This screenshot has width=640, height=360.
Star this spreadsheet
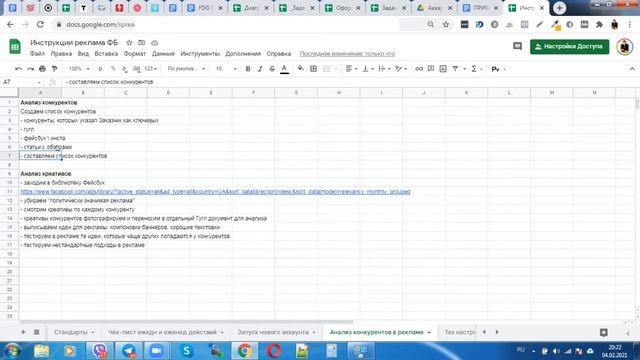tap(129, 42)
